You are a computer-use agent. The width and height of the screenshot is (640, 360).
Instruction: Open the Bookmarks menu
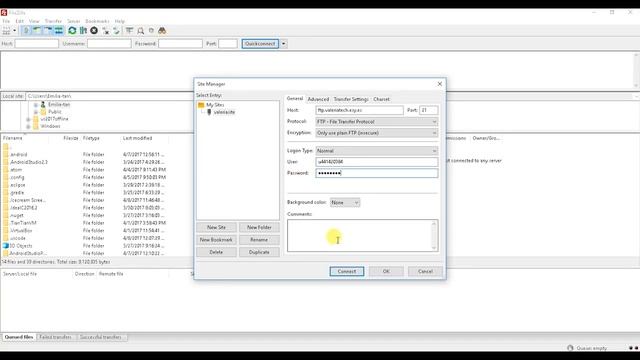[97, 21]
